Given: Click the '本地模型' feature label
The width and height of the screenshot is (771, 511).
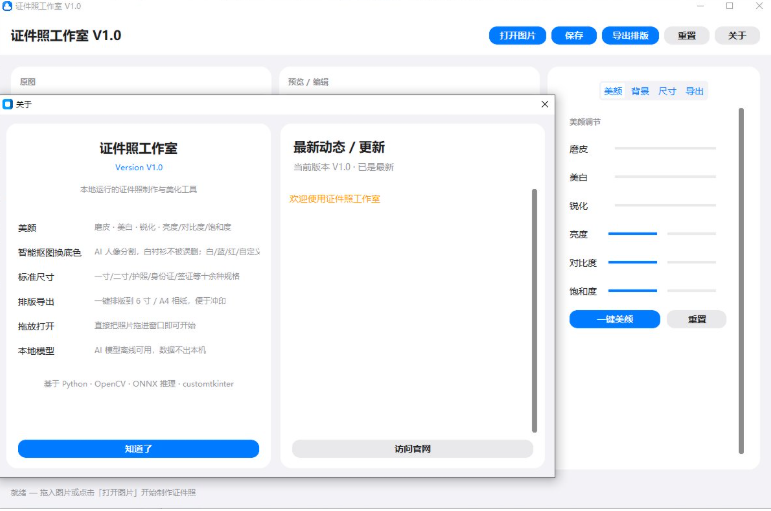Looking at the screenshot, I should (x=36, y=351).
